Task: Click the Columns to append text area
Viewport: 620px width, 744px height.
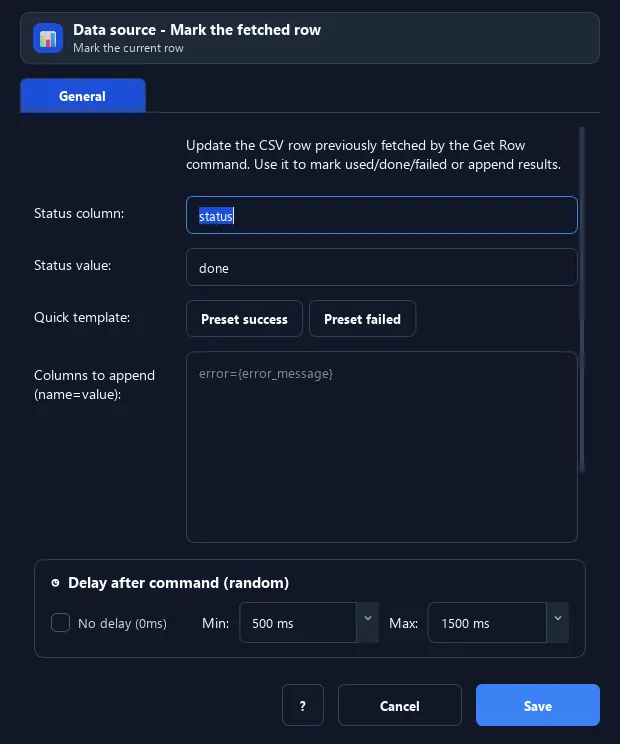Action: [382, 447]
